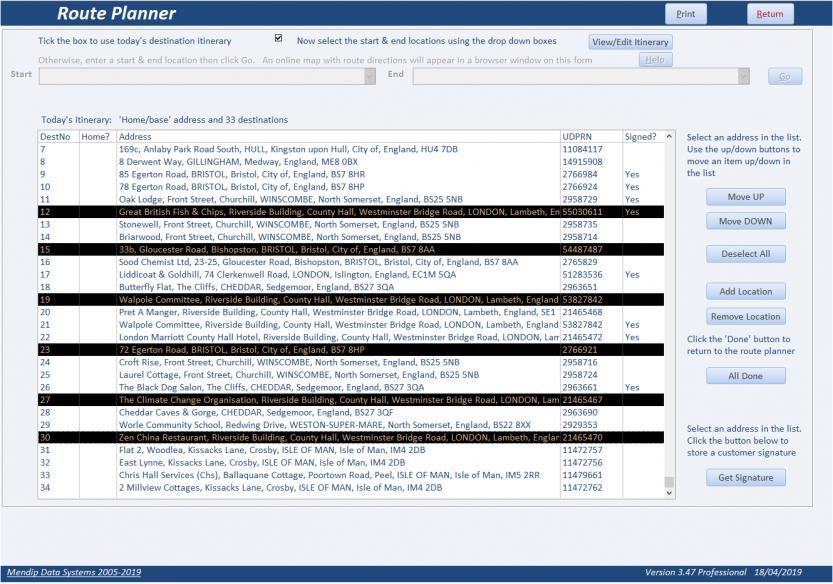Select the 2 Millview Cottages row
The height and width of the screenshot is (584, 833).
coord(351,488)
